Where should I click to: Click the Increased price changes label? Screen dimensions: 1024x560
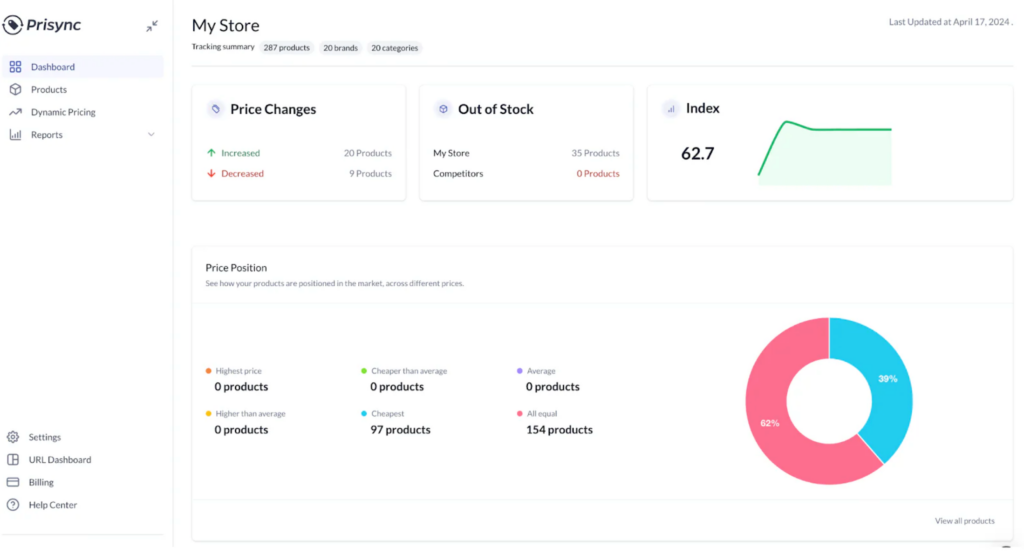240,153
